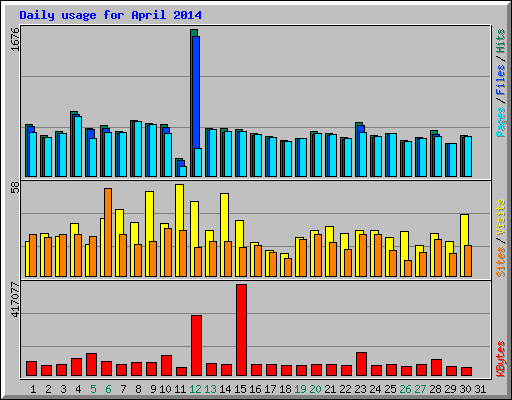This screenshot has height=400, width=512.
Task: Select day label 16 on the x-axis
Action: (255, 389)
